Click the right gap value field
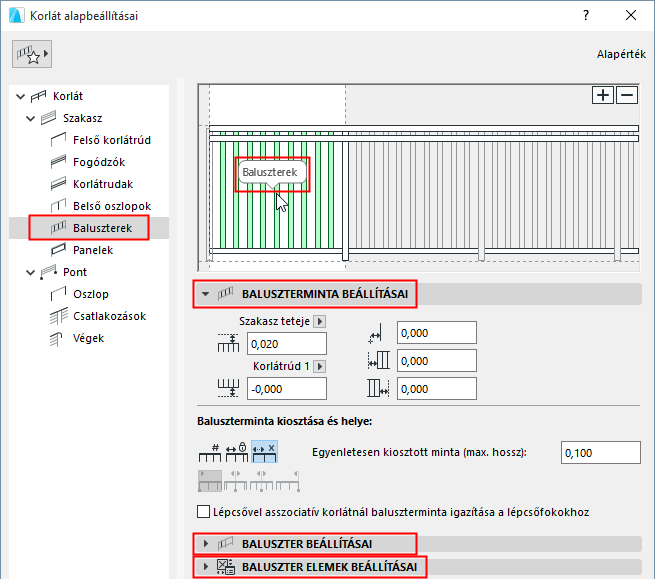The height and width of the screenshot is (579, 655). pos(437,389)
